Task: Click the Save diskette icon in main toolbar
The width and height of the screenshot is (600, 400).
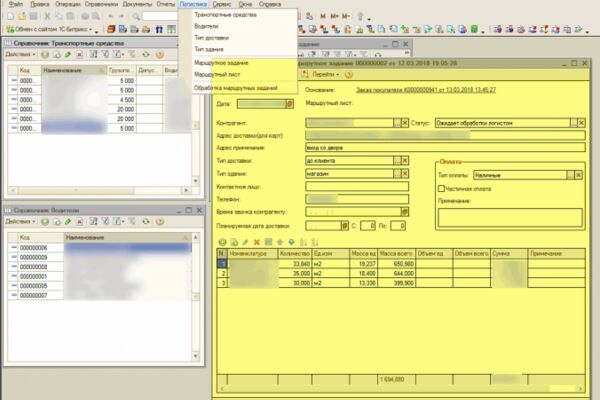Action: 34,16
